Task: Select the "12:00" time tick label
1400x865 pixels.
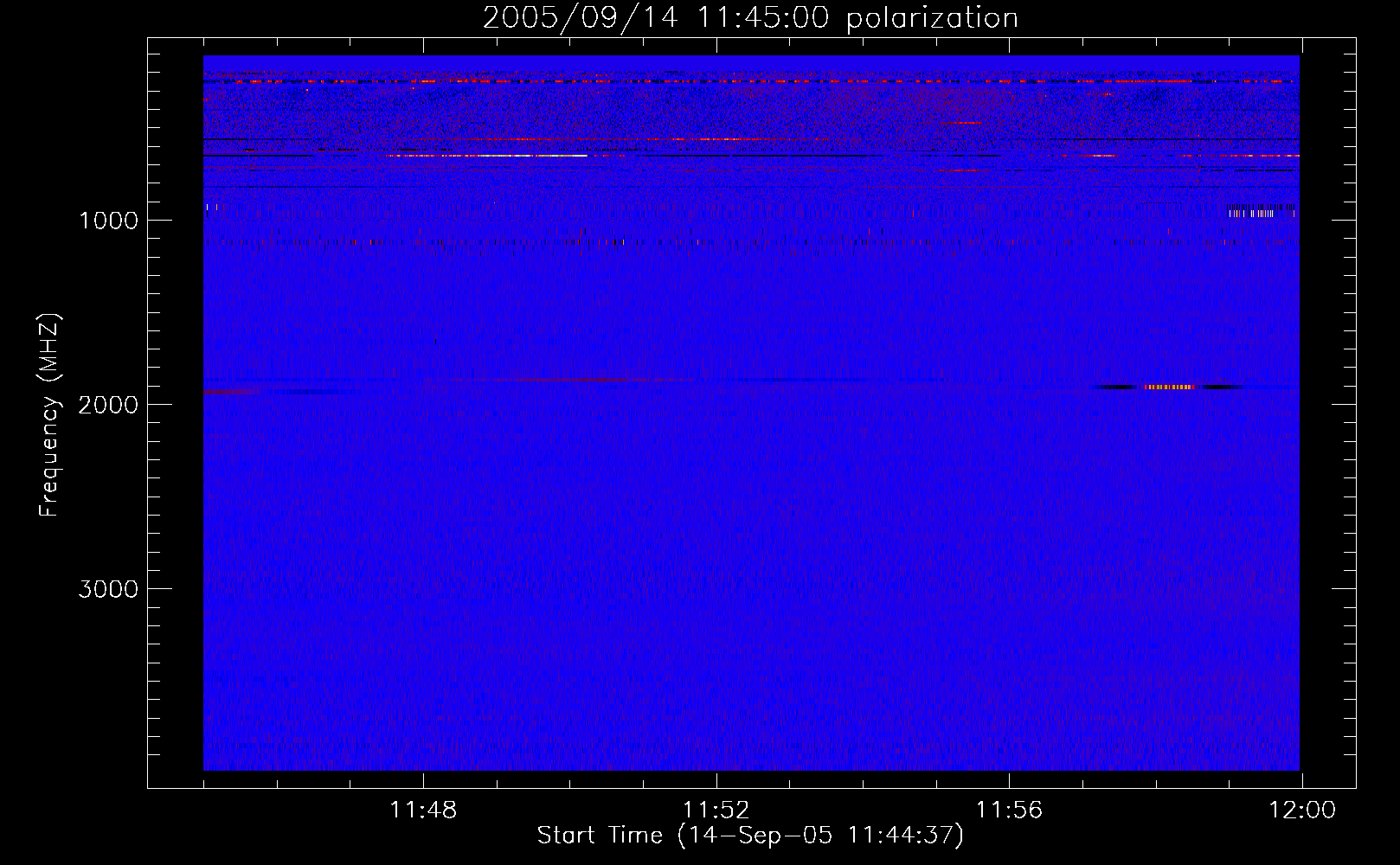Action: pyautogui.click(x=1302, y=811)
